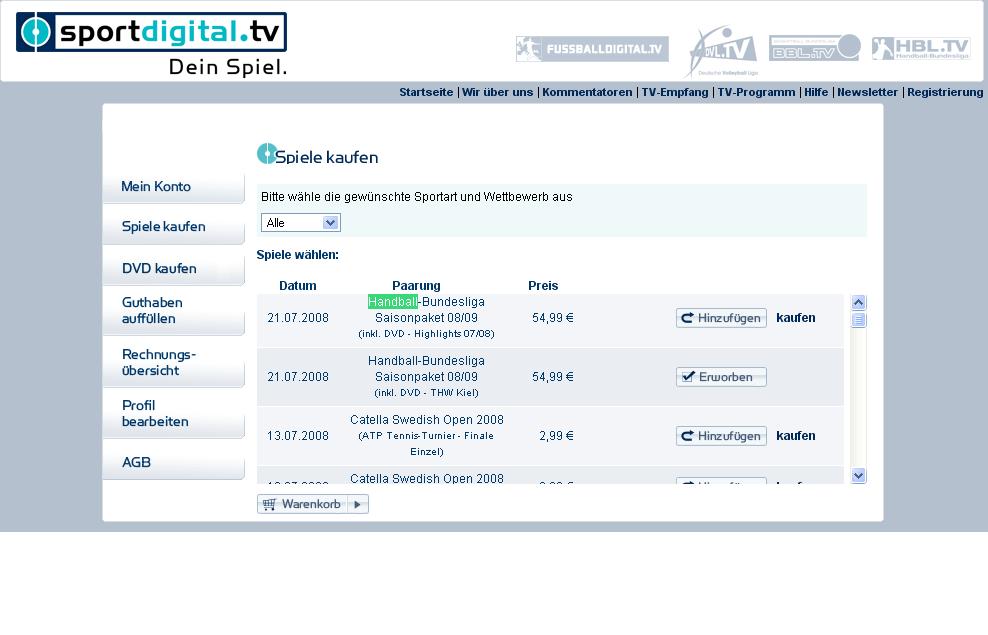Viewport: 988px width, 635px height.
Task: Click the game list scrollbar up arrow
Action: click(858, 302)
